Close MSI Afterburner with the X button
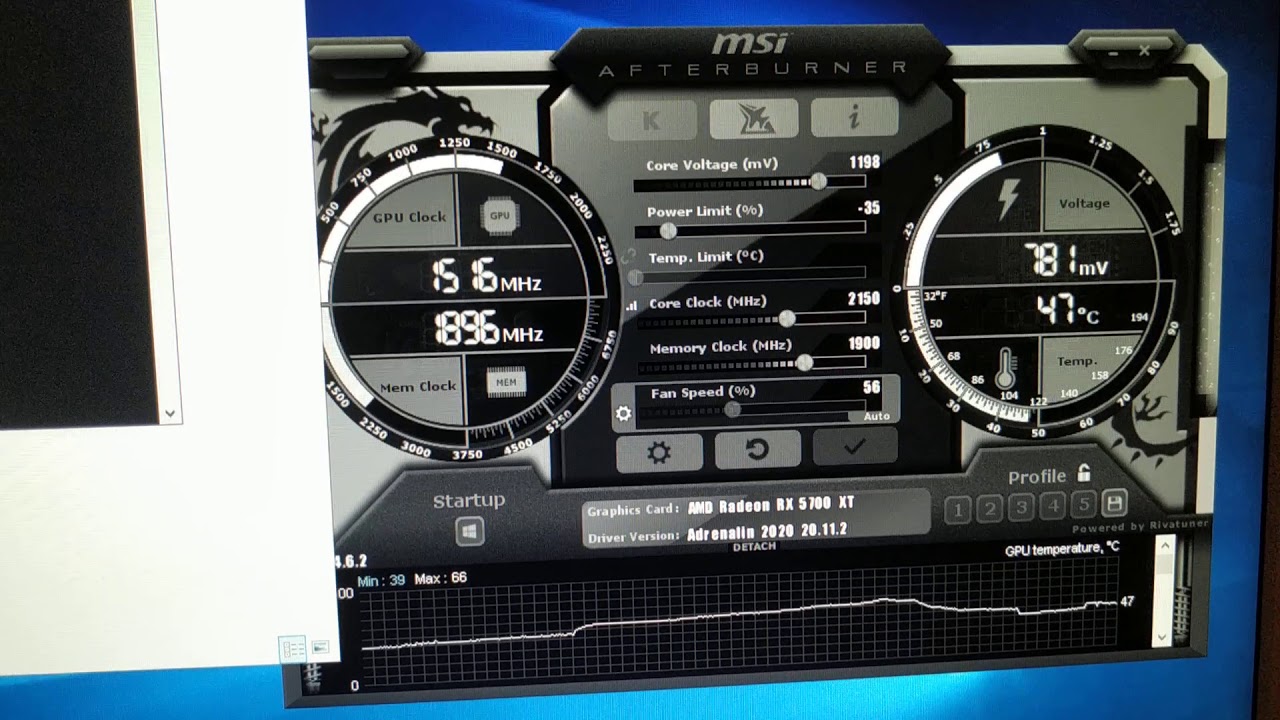 click(1143, 49)
